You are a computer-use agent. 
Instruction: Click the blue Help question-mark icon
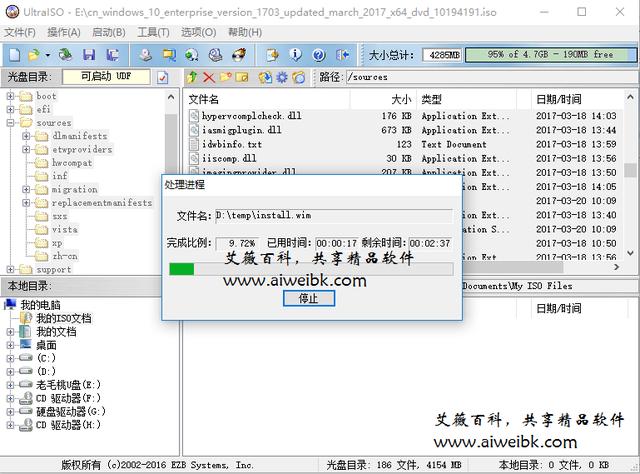[319, 55]
